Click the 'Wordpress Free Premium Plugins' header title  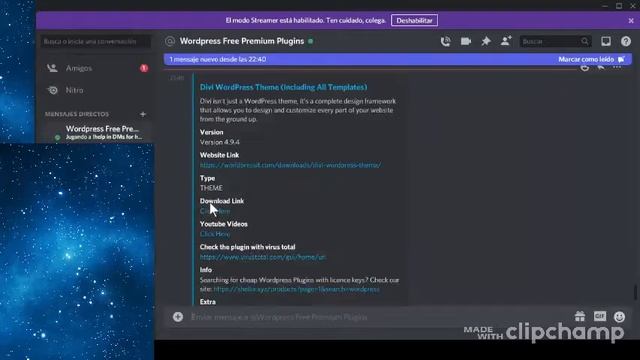pyautogui.click(x=242, y=41)
